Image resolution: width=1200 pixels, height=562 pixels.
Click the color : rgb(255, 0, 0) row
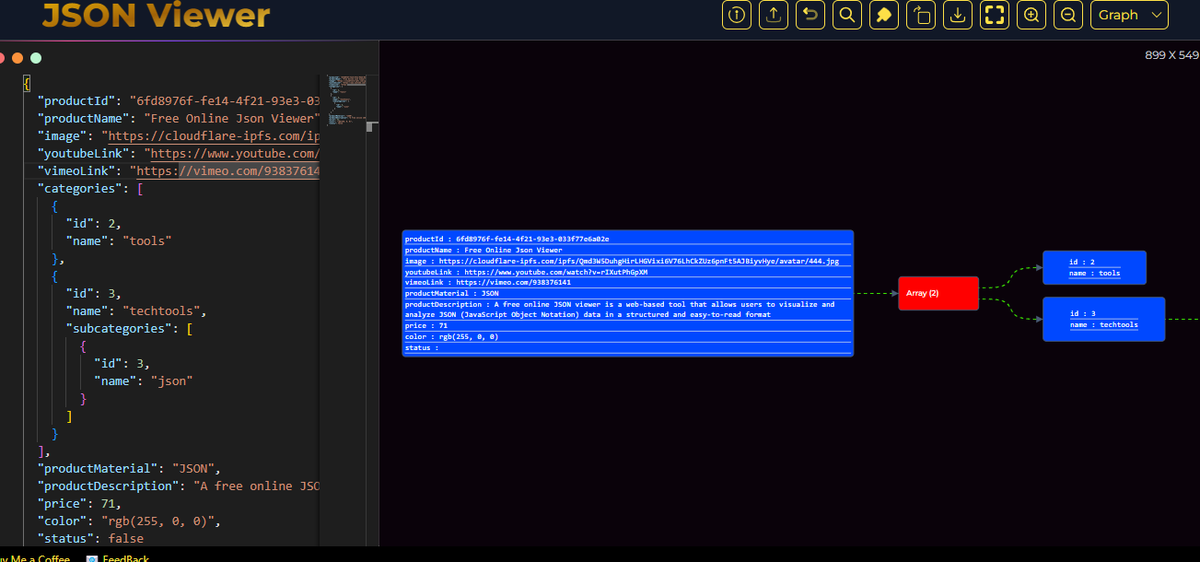627,337
